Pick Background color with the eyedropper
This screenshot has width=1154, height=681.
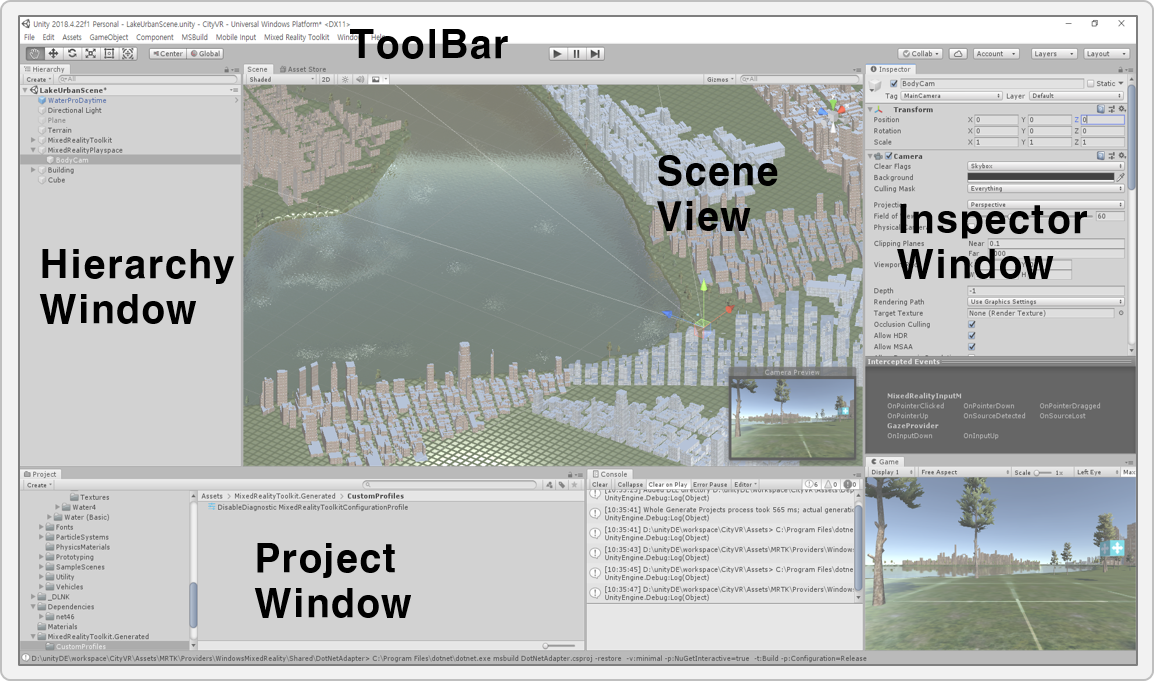point(1120,177)
